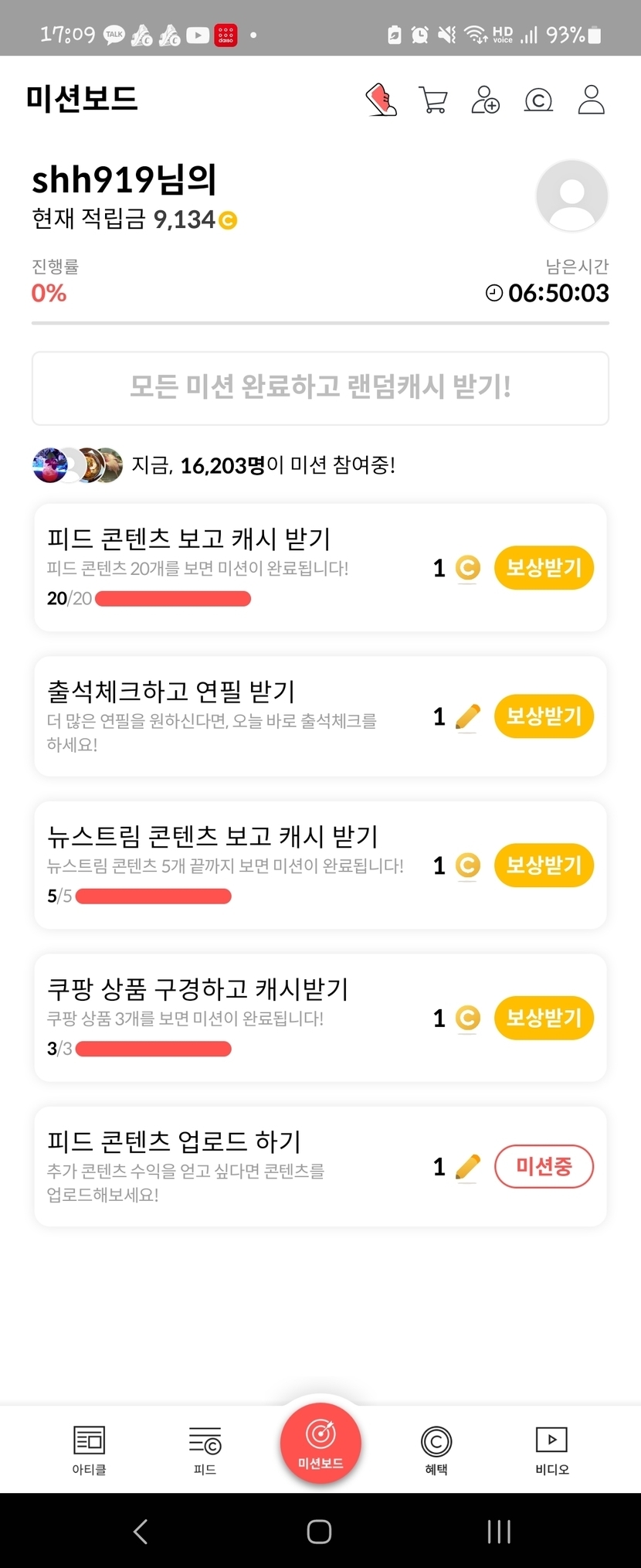The width and height of the screenshot is (641, 1568).
Task: Open the shopping cart icon
Action: tap(432, 100)
